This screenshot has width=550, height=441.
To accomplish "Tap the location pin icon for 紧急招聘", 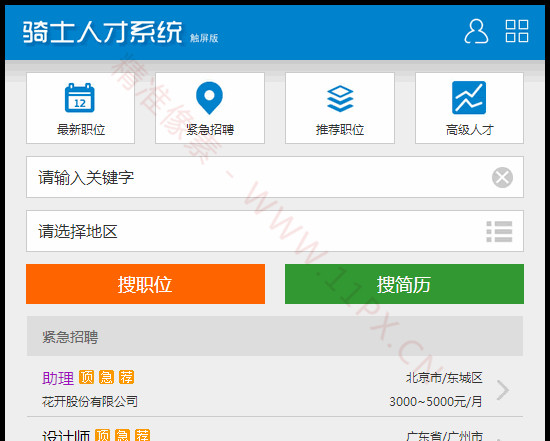I will 209,98.
